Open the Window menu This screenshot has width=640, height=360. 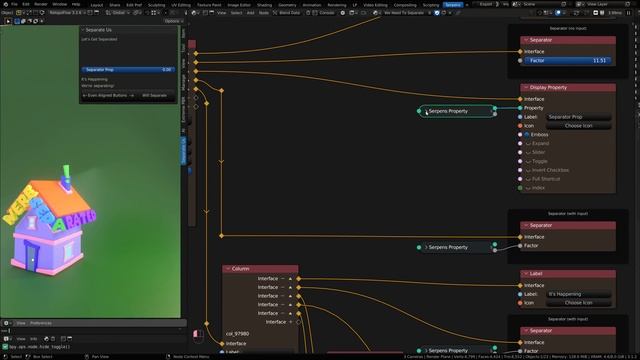tap(60, 4)
